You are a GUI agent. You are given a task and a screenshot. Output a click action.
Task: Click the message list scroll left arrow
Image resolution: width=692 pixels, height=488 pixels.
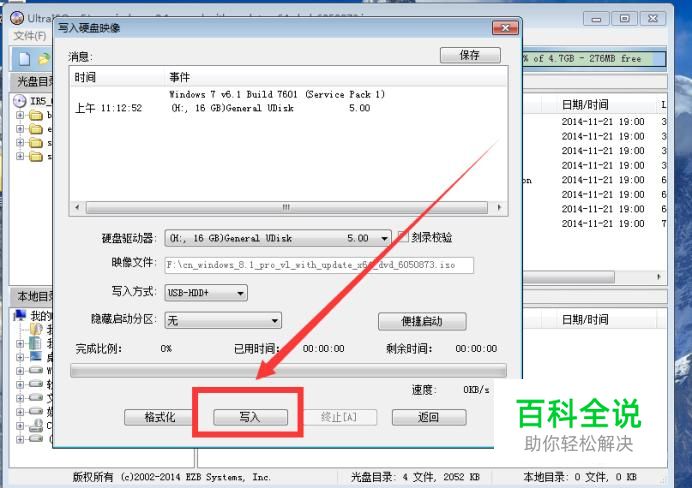[77, 207]
